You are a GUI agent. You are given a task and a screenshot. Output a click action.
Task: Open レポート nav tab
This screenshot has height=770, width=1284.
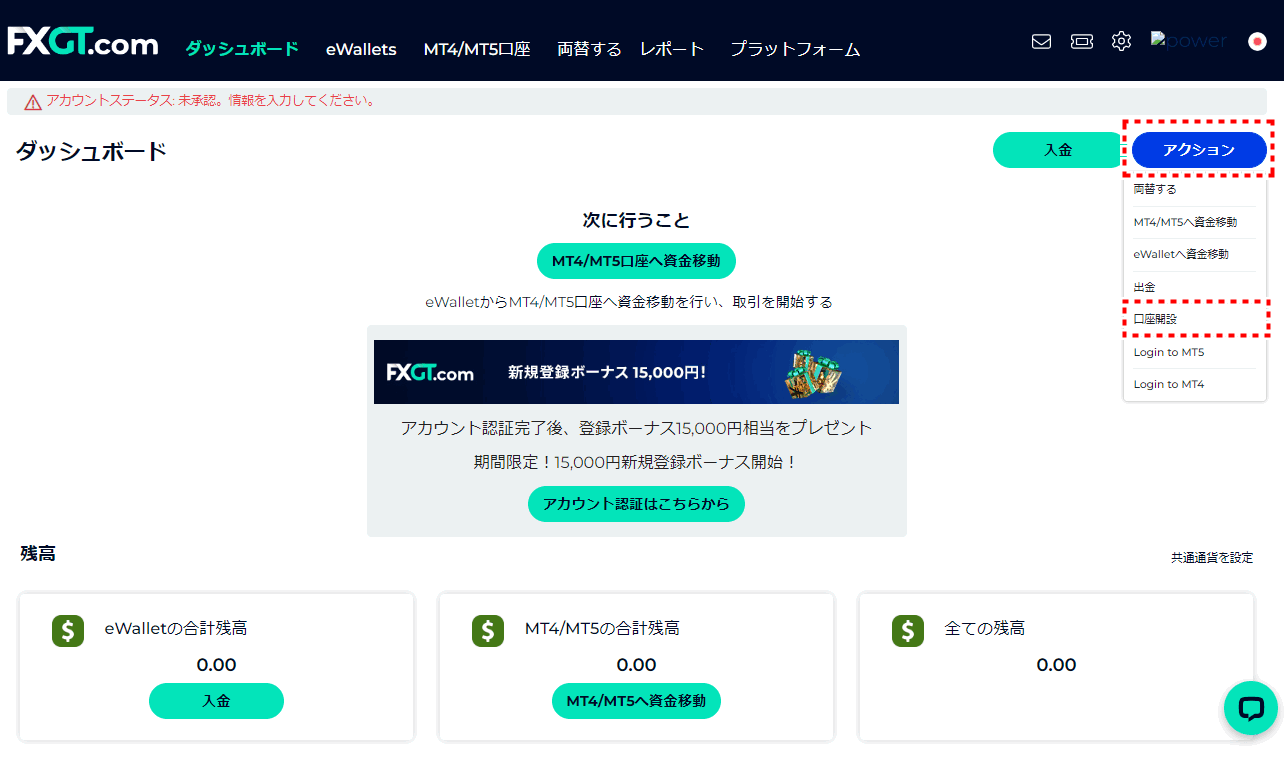click(672, 49)
